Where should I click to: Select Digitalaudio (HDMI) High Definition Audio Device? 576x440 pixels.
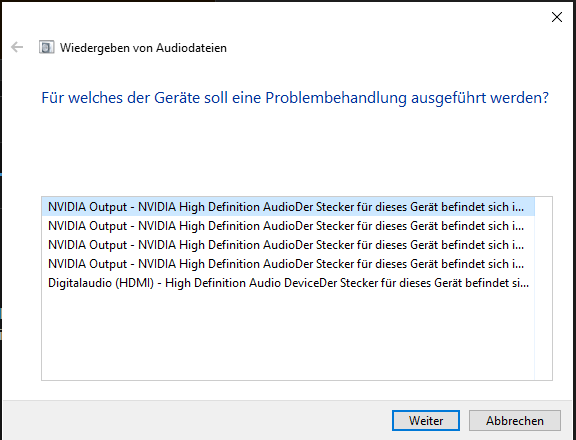[288, 283]
